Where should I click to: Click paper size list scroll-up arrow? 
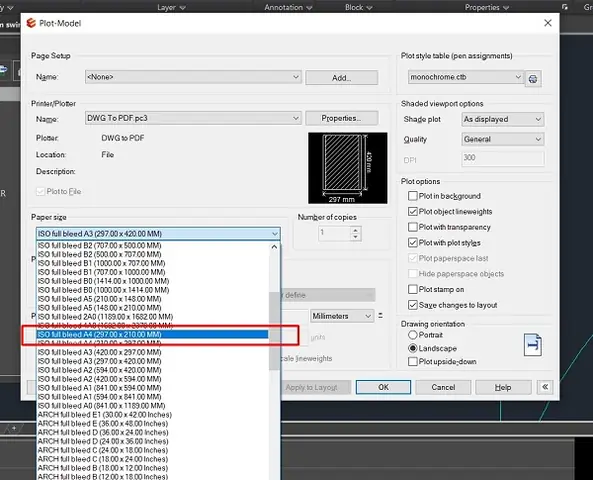pos(274,247)
